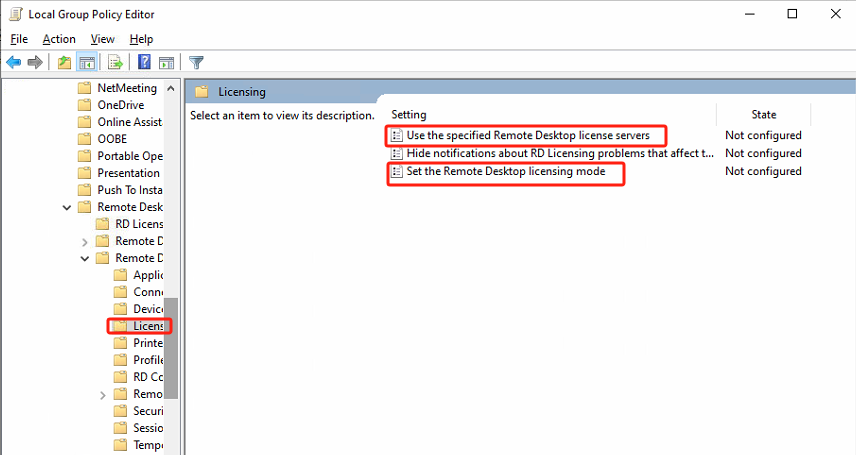Viewport: 856px width, 455px height.
Task: Click the tree pane vertical scrollbar thumb
Action: (171, 348)
